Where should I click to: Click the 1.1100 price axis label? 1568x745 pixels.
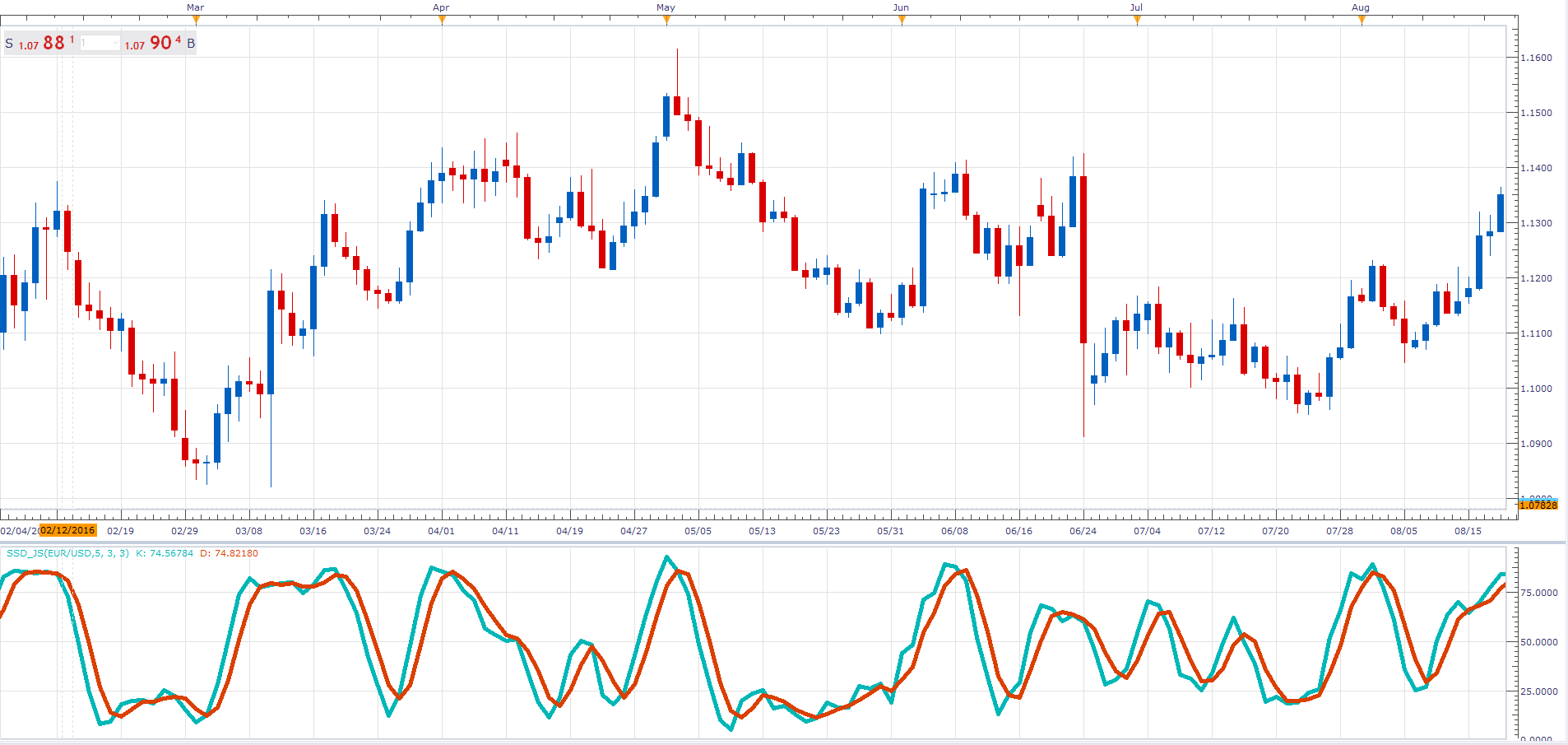(1537, 333)
